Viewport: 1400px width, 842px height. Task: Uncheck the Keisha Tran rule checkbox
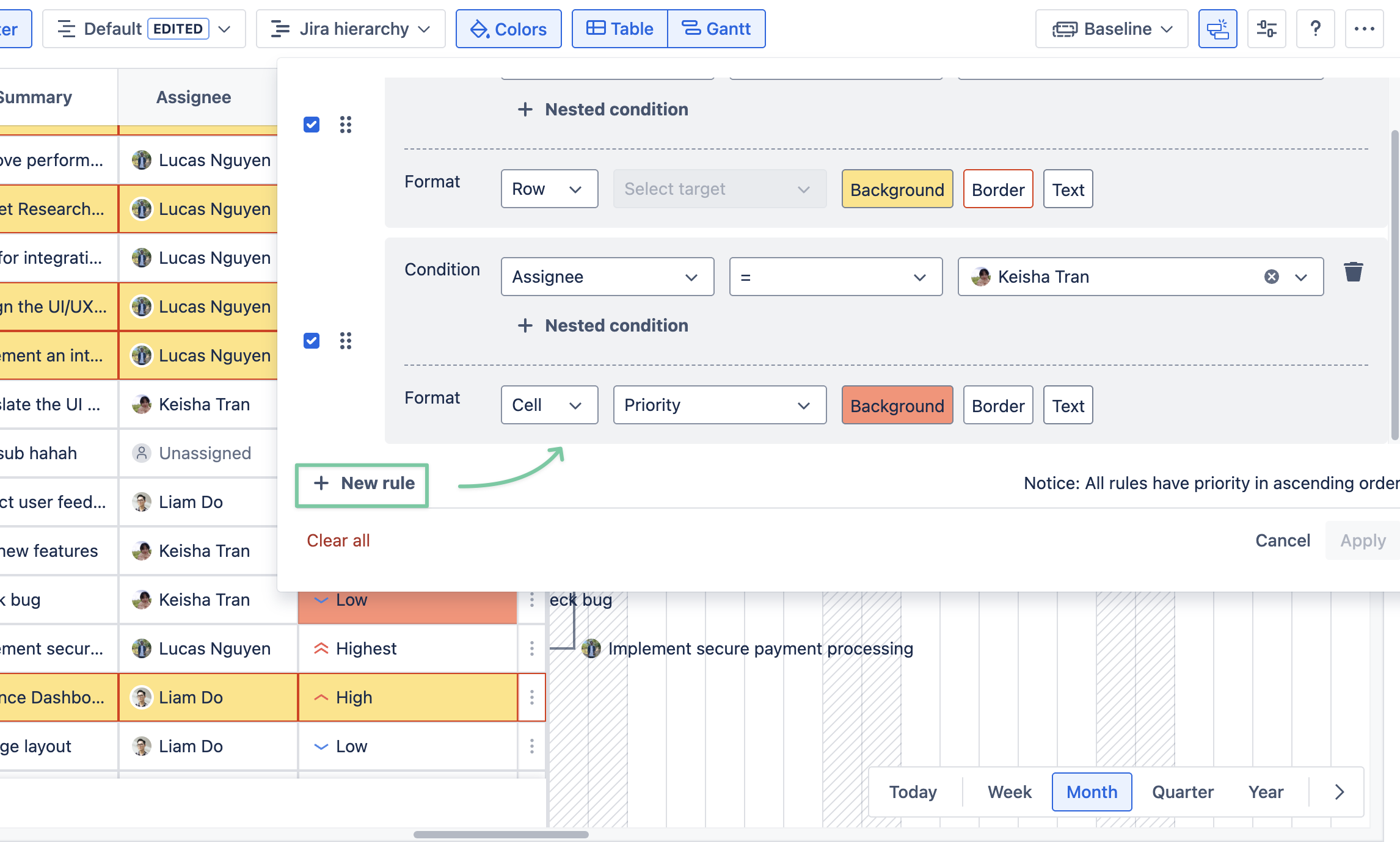[x=312, y=341]
